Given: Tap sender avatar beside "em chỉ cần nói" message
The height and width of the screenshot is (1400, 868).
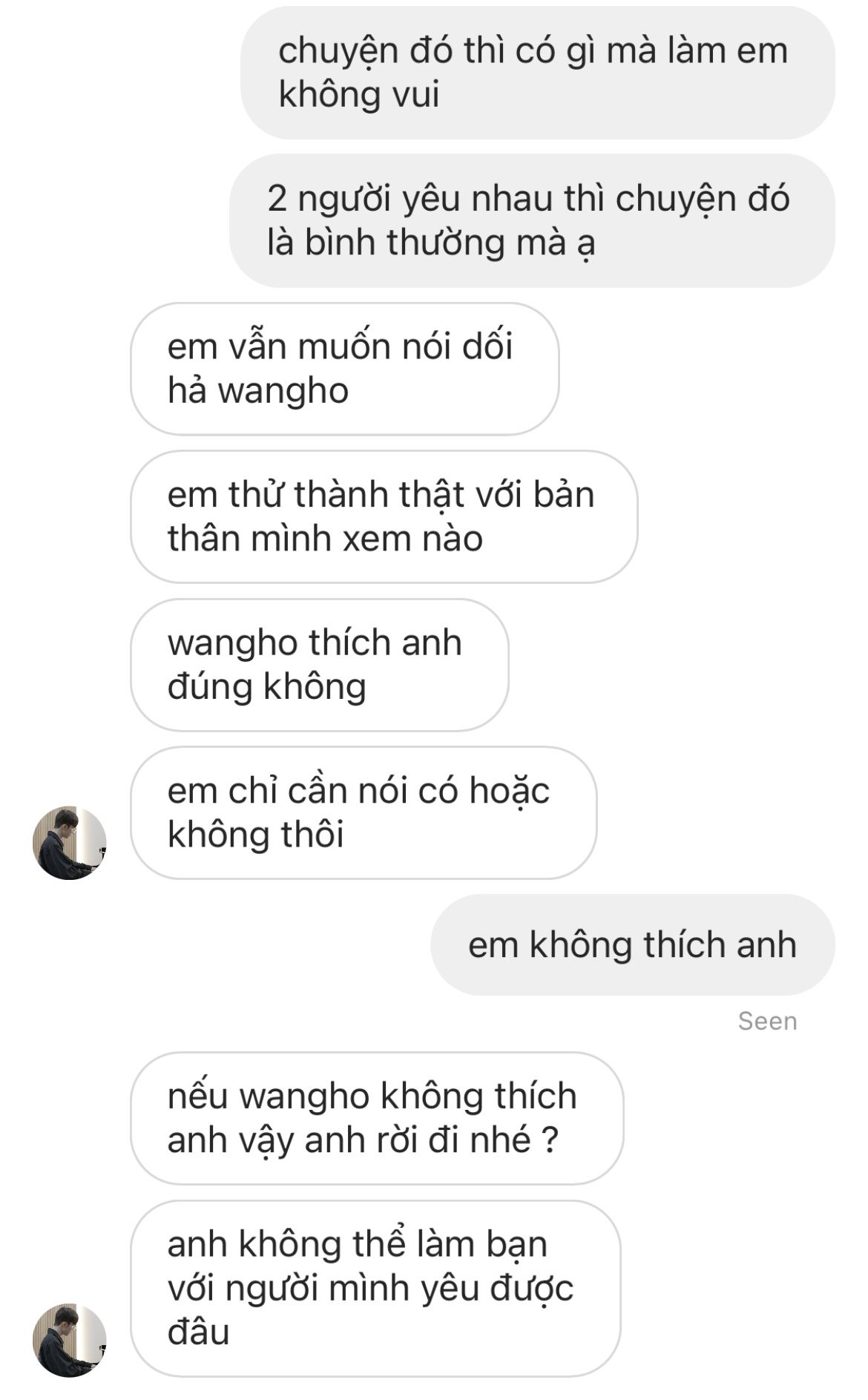Looking at the screenshot, I should 70,843.
